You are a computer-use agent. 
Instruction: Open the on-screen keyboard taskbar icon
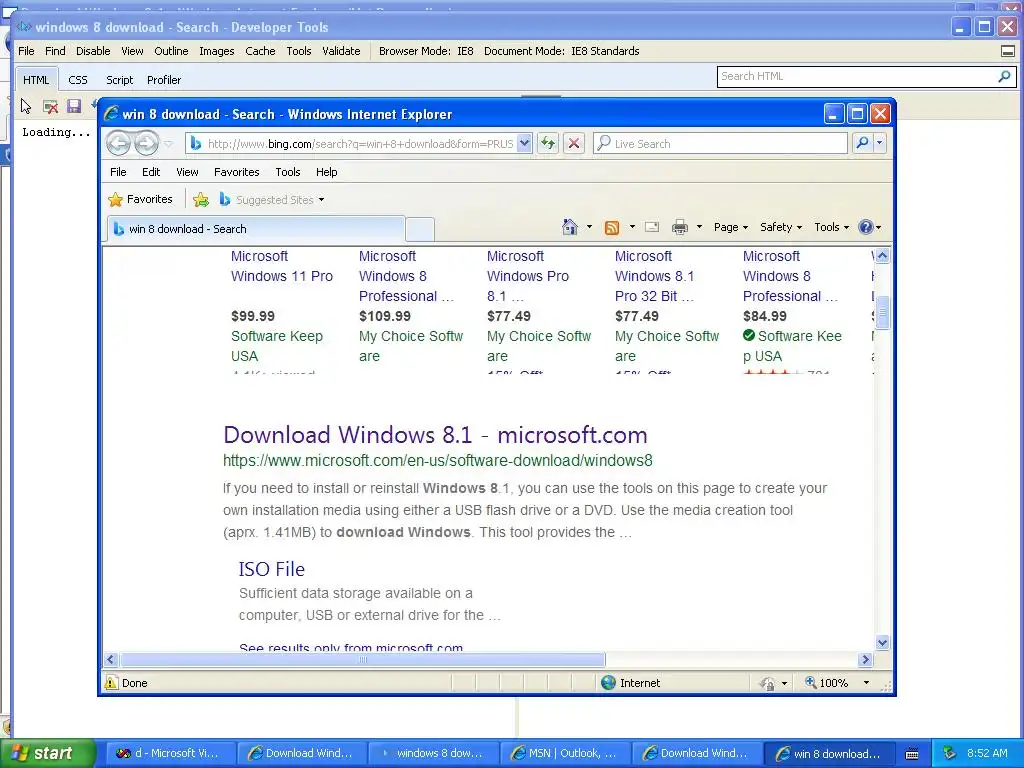(x=912, y=754)
